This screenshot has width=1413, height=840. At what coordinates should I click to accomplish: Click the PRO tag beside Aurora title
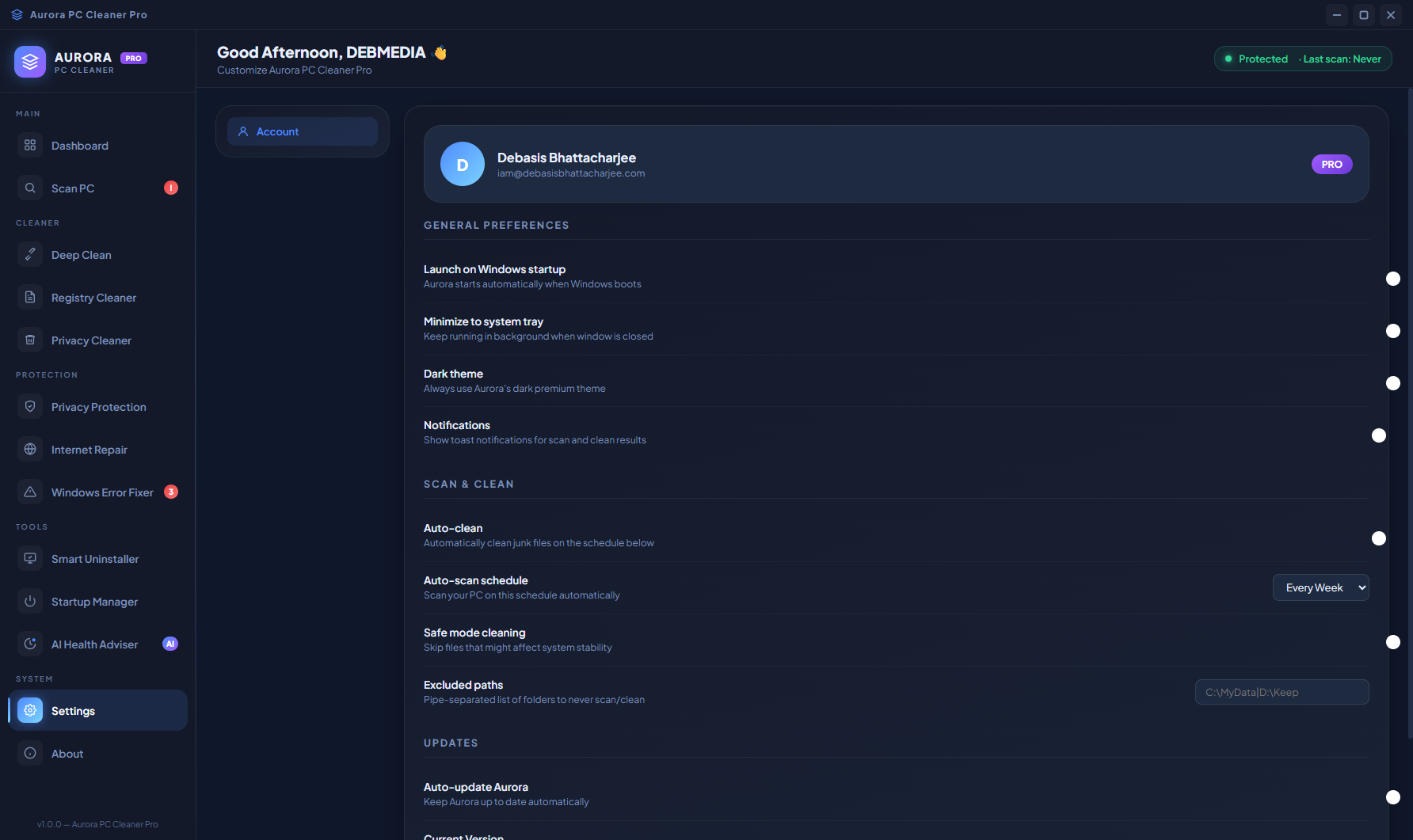click(x=134, y=58)
